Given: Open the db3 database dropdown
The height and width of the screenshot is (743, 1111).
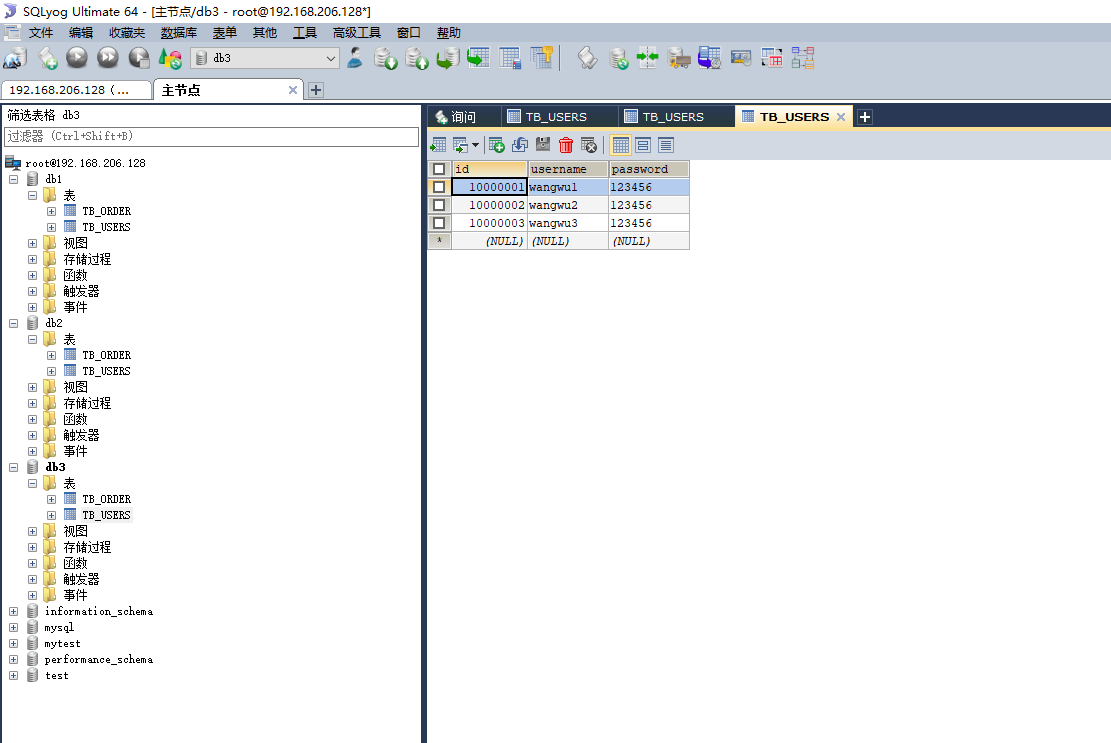Looking at the screenshot, I should (265, 58).
